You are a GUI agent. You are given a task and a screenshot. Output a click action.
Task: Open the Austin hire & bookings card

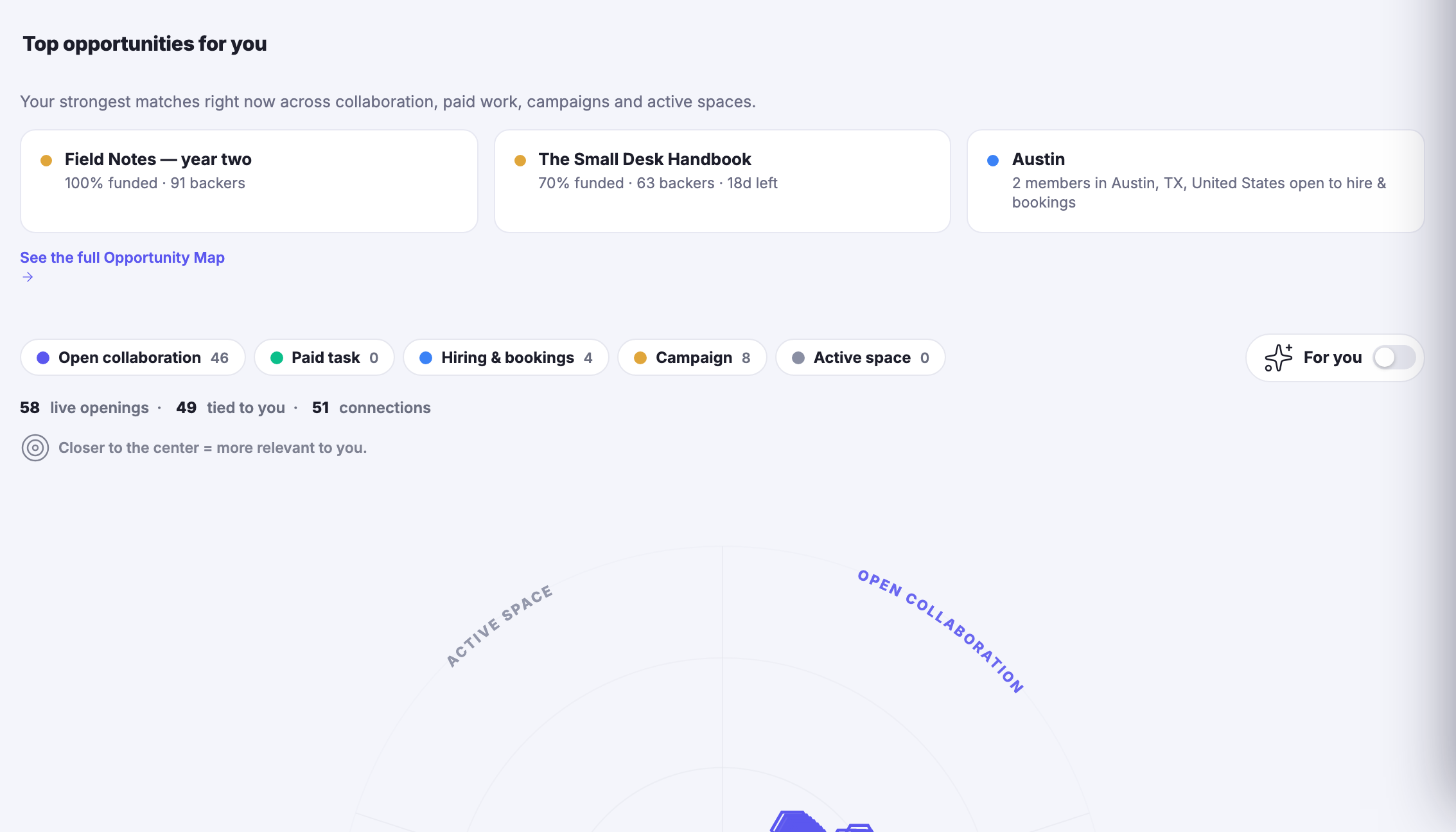(1196, 181)
